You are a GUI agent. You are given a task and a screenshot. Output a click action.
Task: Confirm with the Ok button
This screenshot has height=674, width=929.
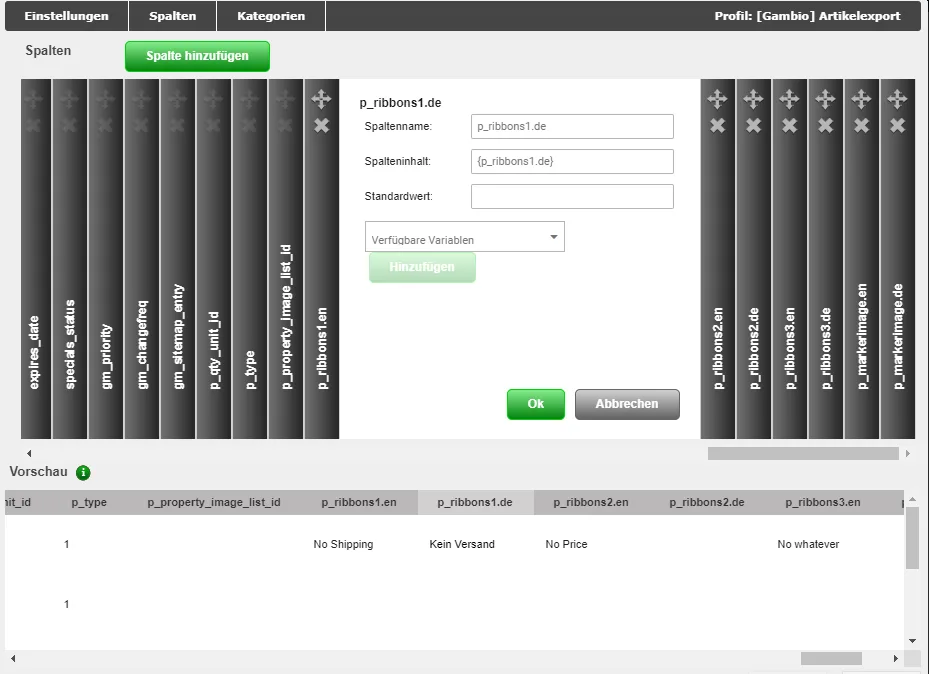coord(536,404)
